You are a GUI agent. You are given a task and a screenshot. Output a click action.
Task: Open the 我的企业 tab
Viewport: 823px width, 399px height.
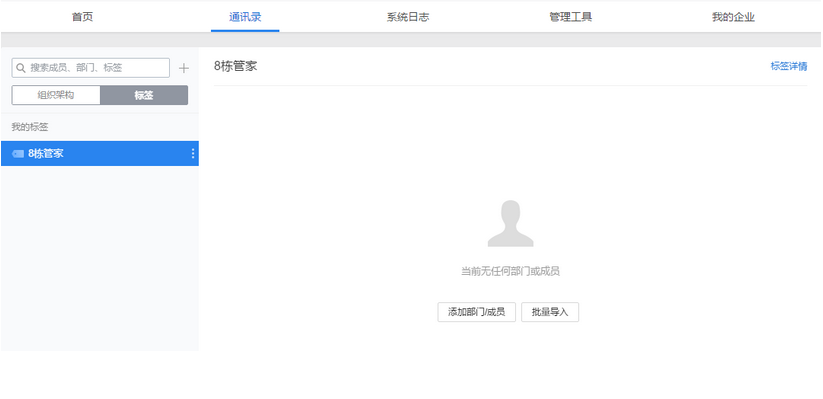pyautogui.click(x=733, y=17)
